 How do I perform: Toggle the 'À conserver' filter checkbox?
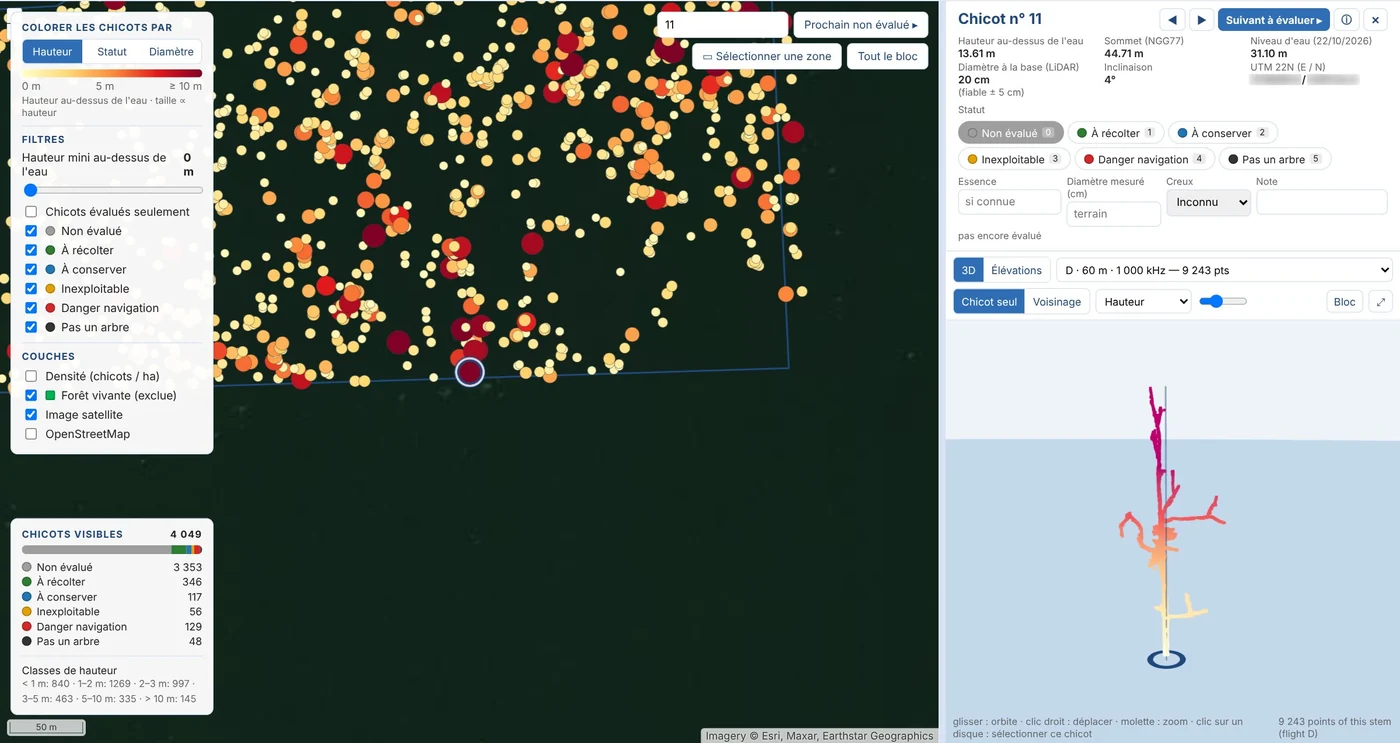[31, 270]
